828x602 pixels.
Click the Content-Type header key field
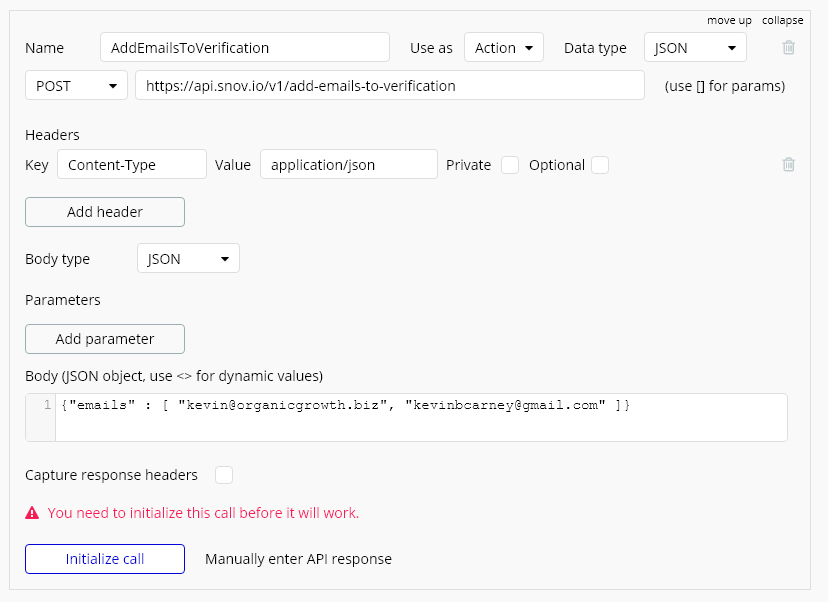click(132, 165)
